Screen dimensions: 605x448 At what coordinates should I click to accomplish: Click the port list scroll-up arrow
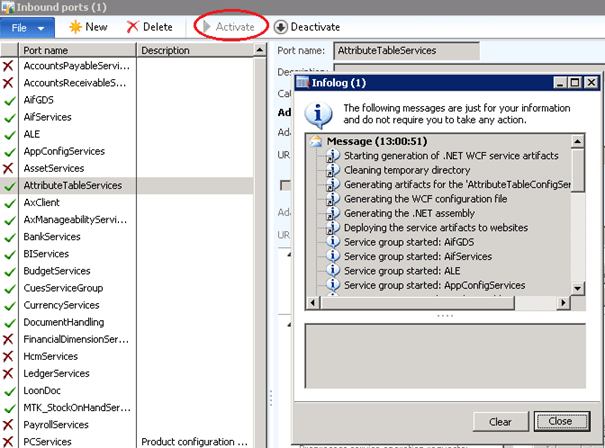pos(260,50)
